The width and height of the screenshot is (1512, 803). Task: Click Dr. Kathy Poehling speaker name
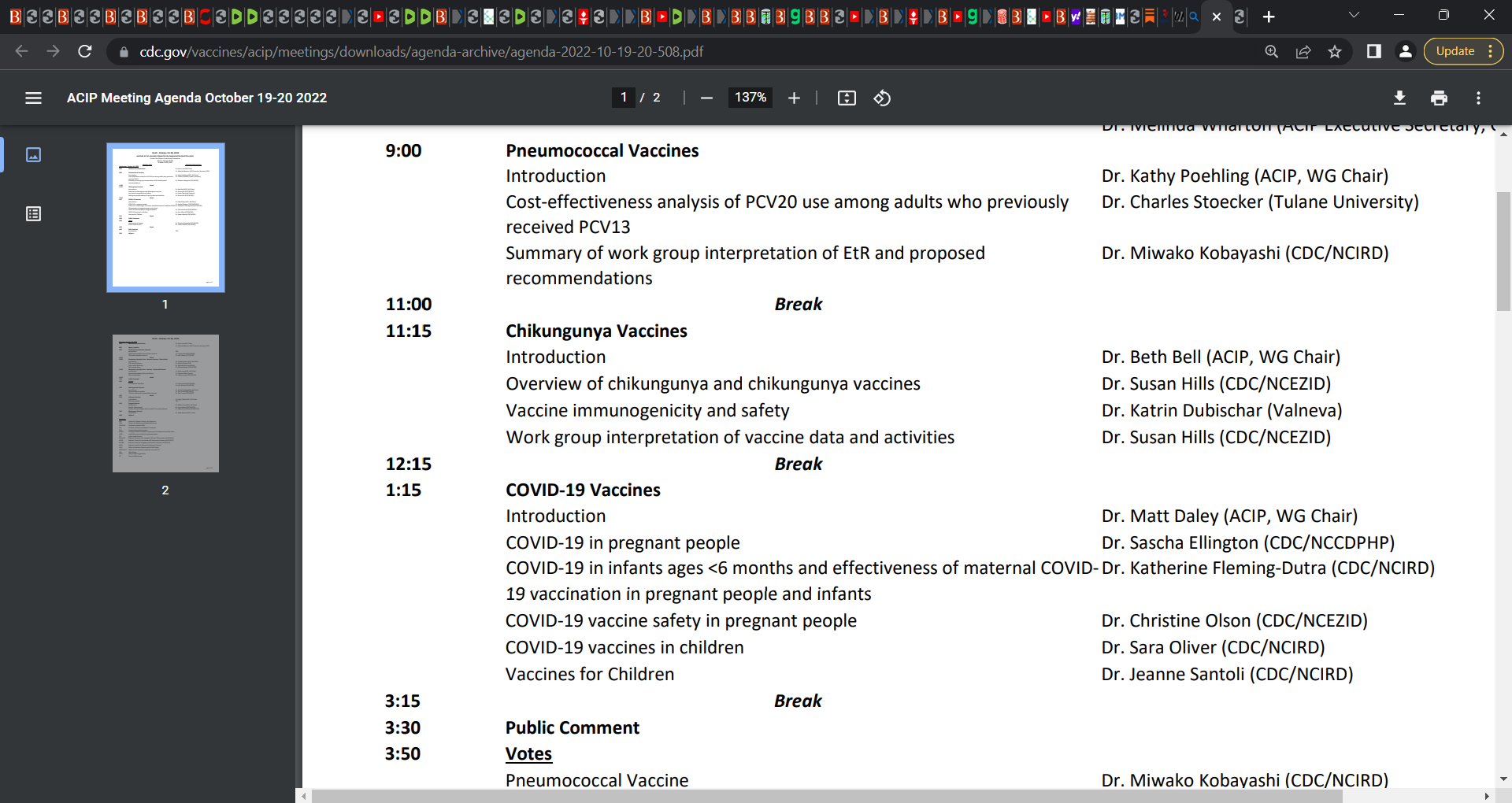[x=1245, y=176]
